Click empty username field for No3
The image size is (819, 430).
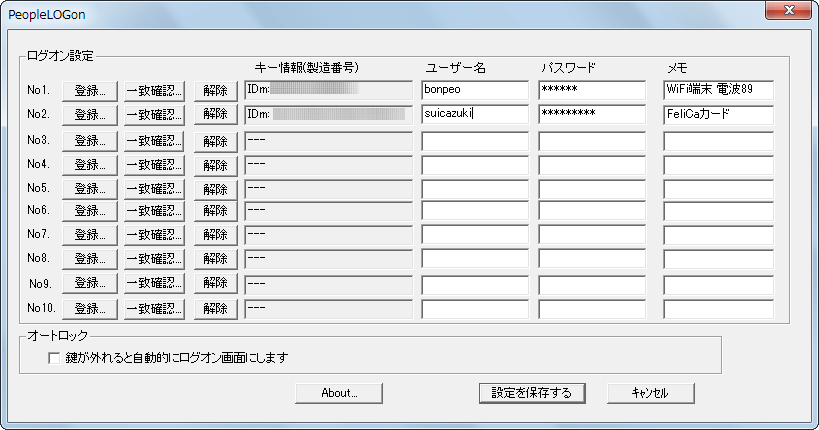pos(475,141)
